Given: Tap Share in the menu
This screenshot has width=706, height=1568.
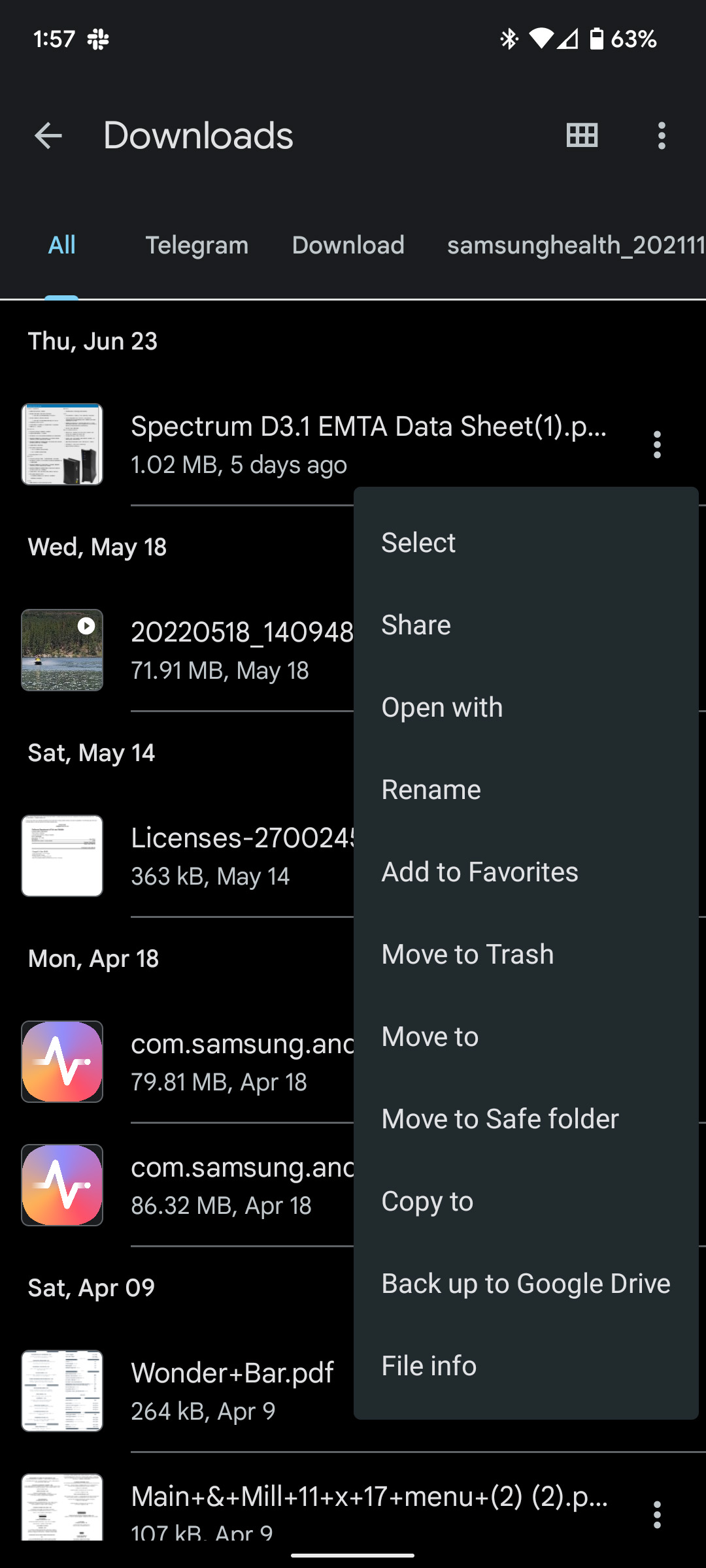Looking at the screenshot, I should 416,625.
